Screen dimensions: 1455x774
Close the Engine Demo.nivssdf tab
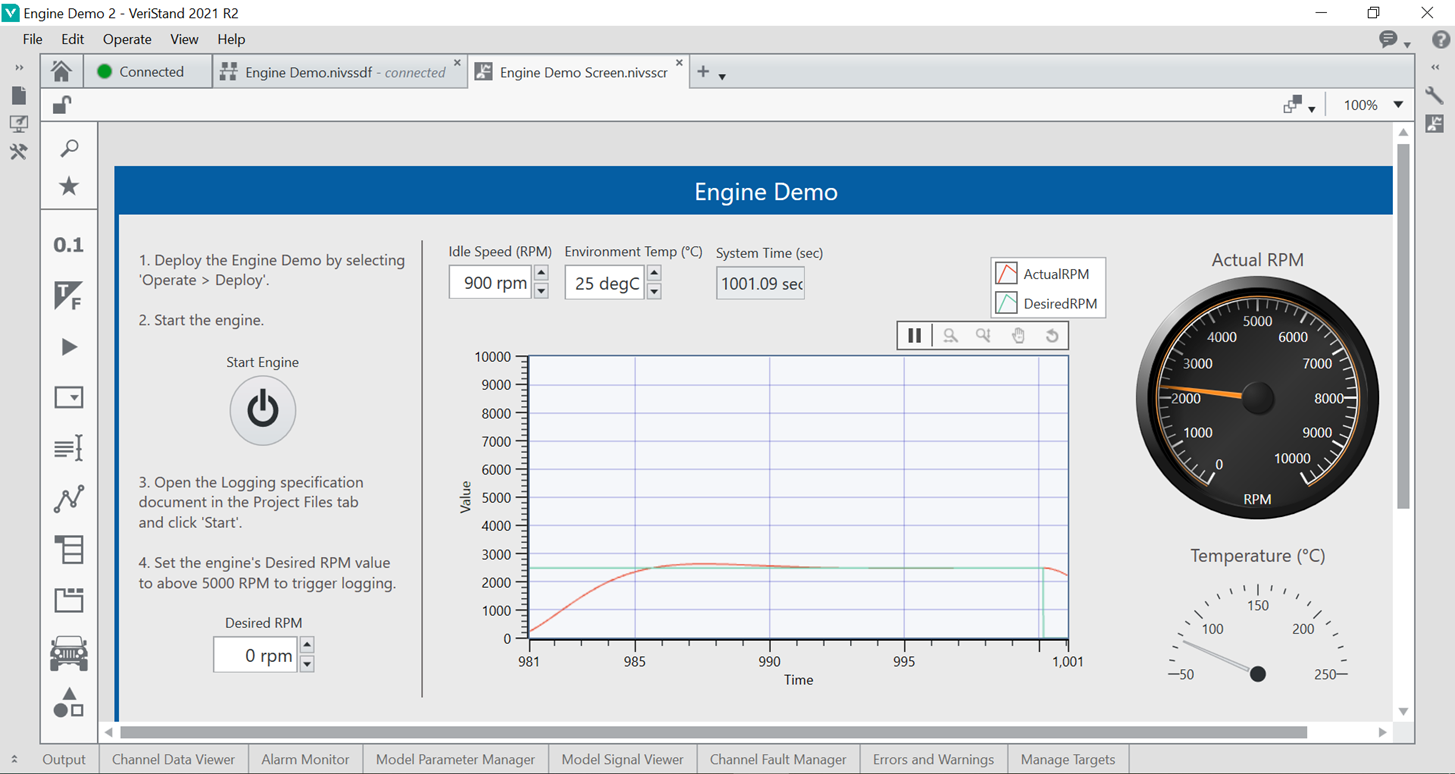pos(457,63)
